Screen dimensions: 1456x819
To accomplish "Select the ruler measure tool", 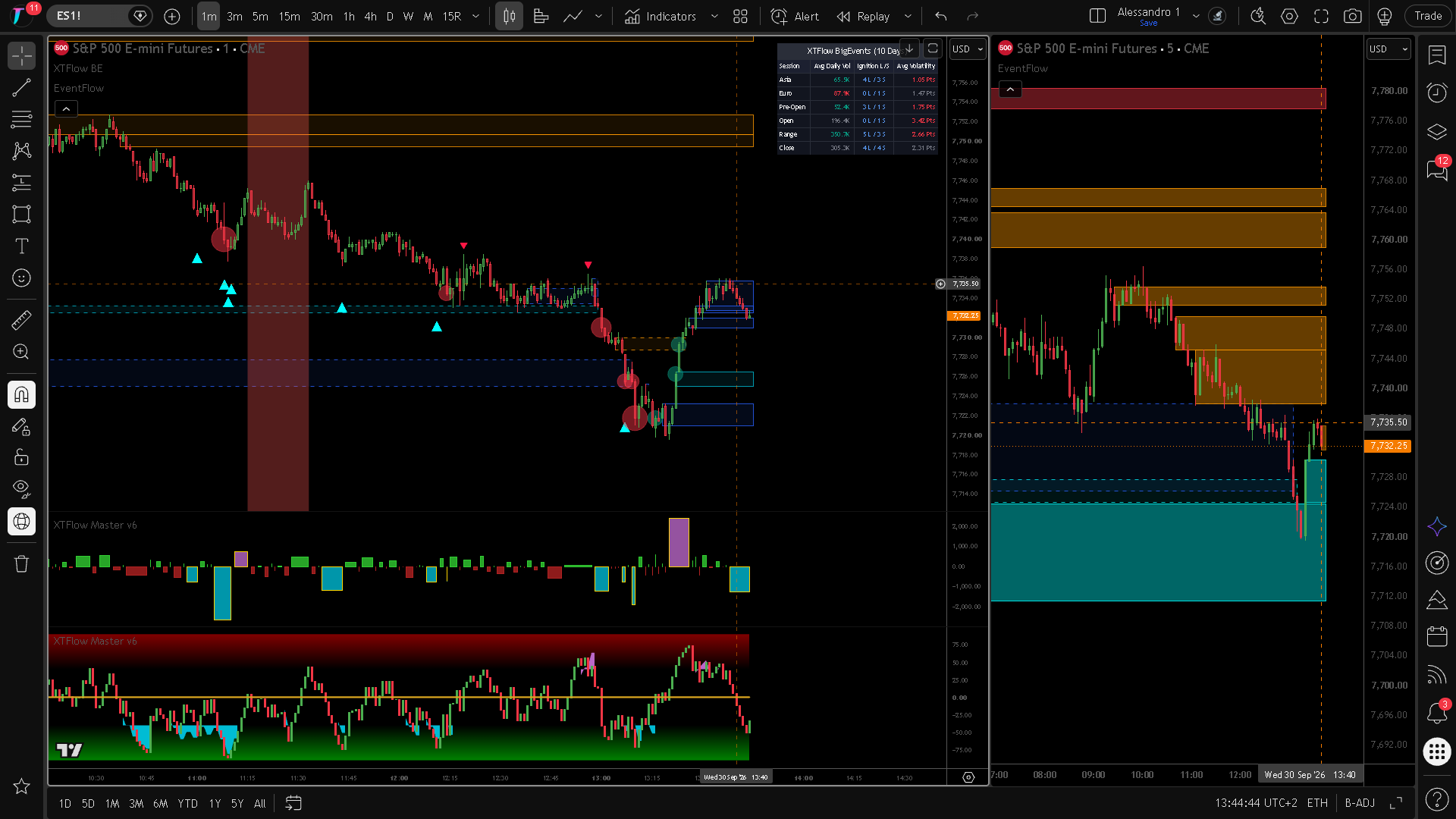I will point(21,320).
